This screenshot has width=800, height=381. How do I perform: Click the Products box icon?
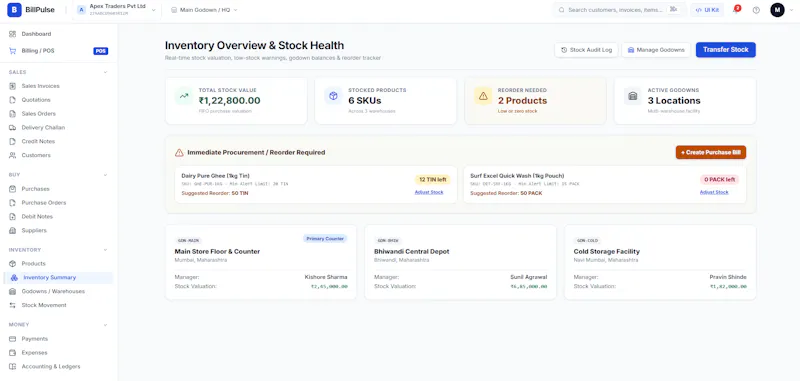click(x=12, y=264)
